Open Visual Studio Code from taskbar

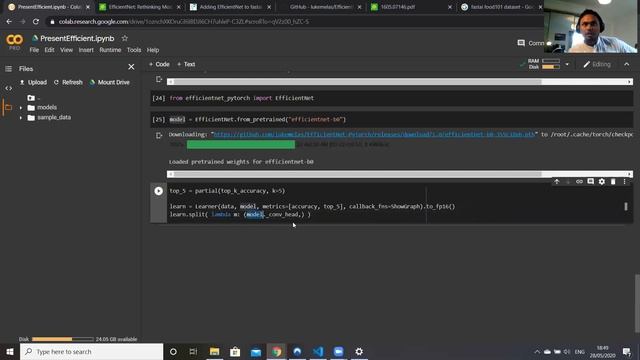[318, 351]
